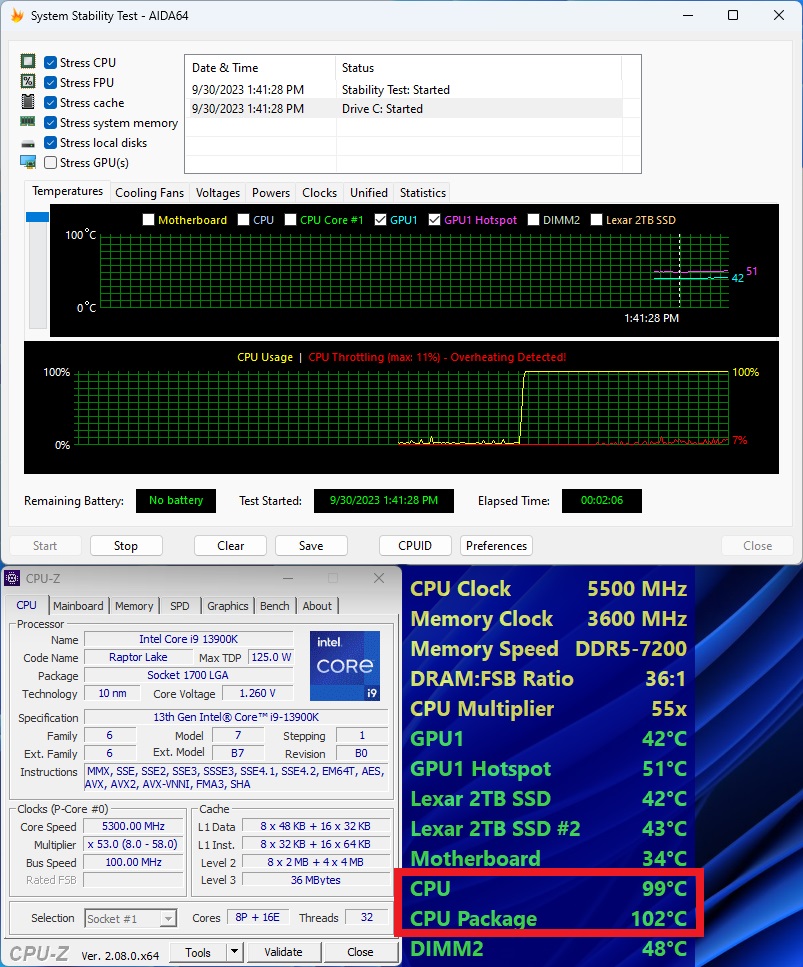Click the No battery status display
Image resolution: width=803 pixels, height=967 pixels.
point(176,501)
